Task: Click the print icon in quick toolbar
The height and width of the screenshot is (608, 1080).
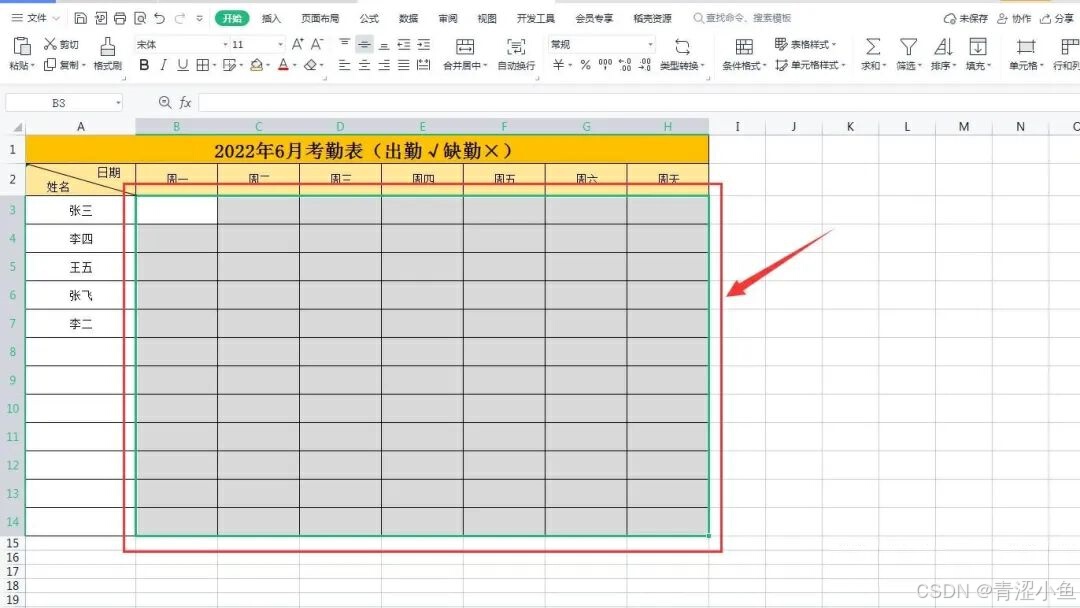Action: click(120, 18)
